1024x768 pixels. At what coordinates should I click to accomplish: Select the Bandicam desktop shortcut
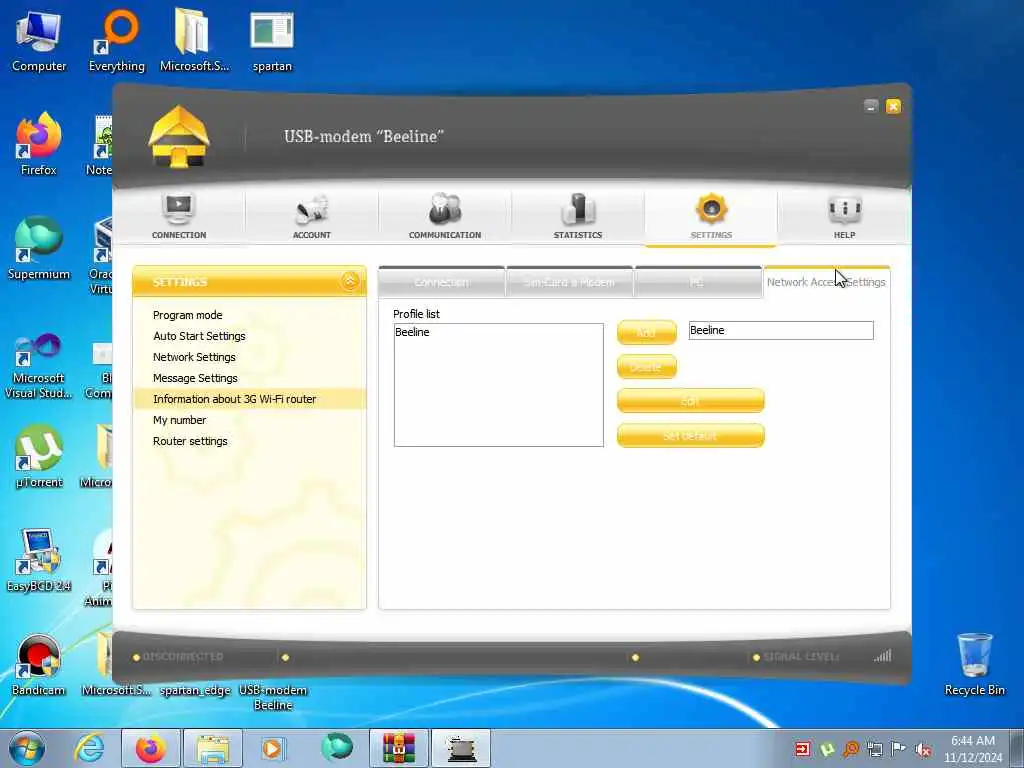point(39,665)
